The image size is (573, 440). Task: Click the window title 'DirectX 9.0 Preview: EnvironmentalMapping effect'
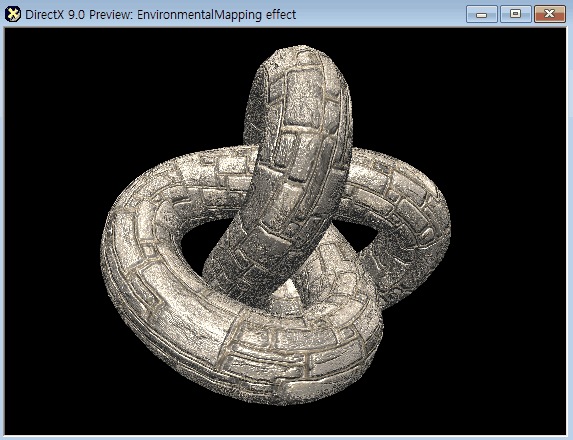[x=160, y=15]
